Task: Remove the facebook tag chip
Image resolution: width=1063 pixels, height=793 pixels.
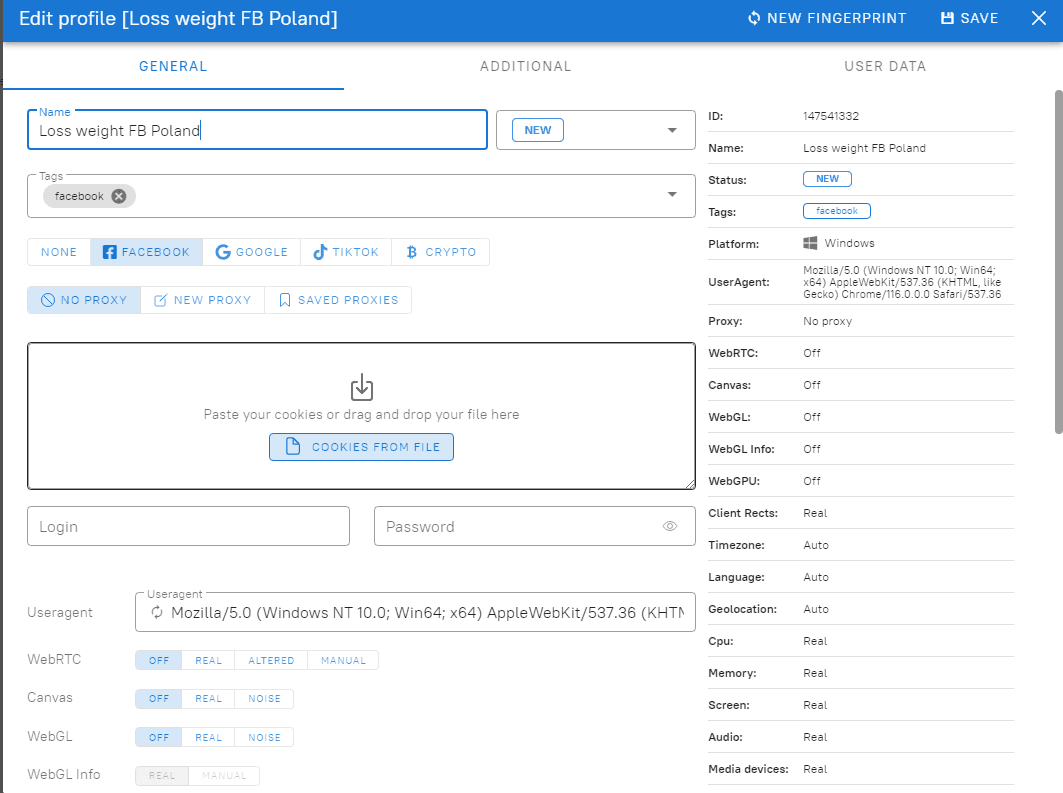Action: [x=119, y=196]
